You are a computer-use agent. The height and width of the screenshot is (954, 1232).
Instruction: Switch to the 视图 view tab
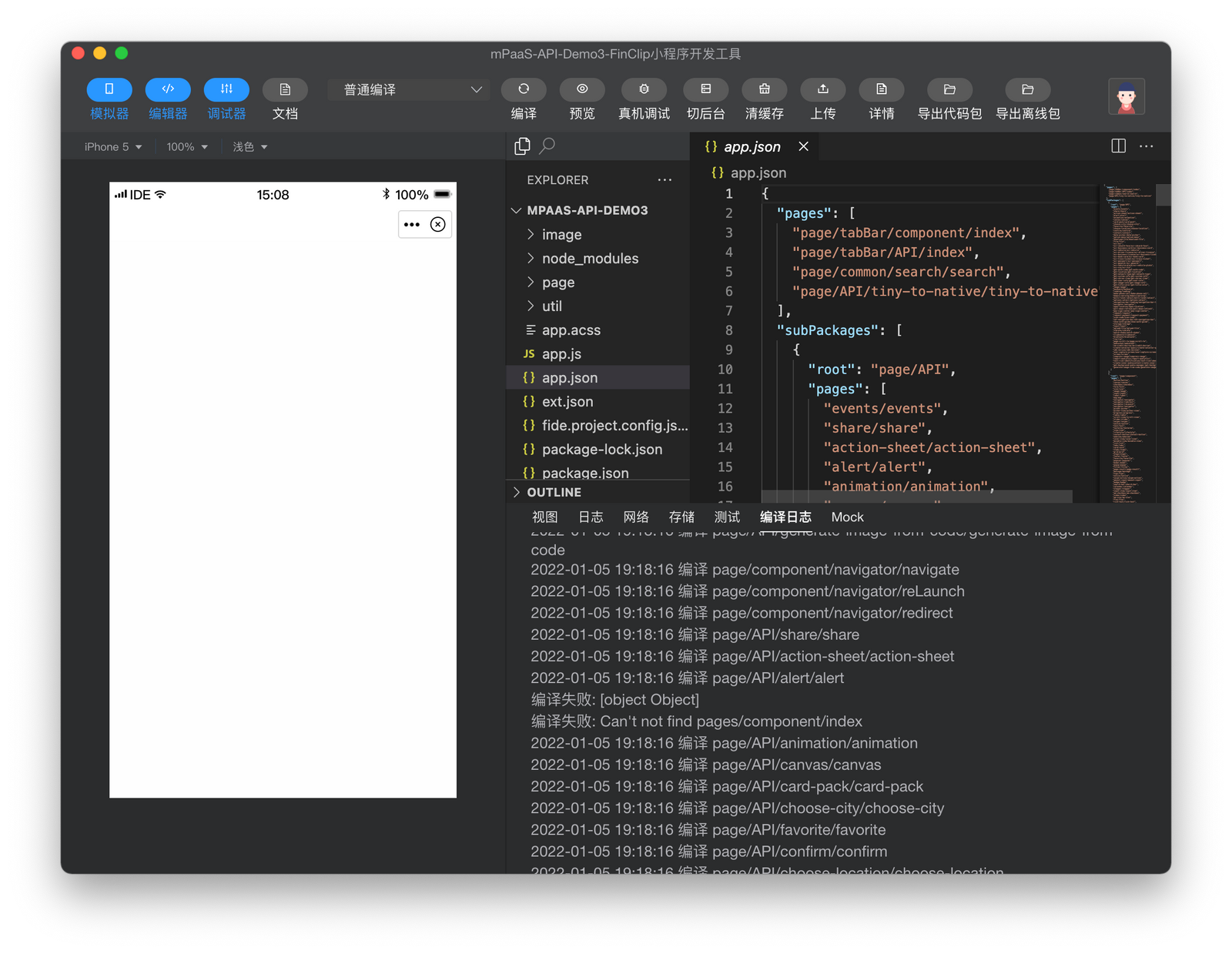[544, 517]
